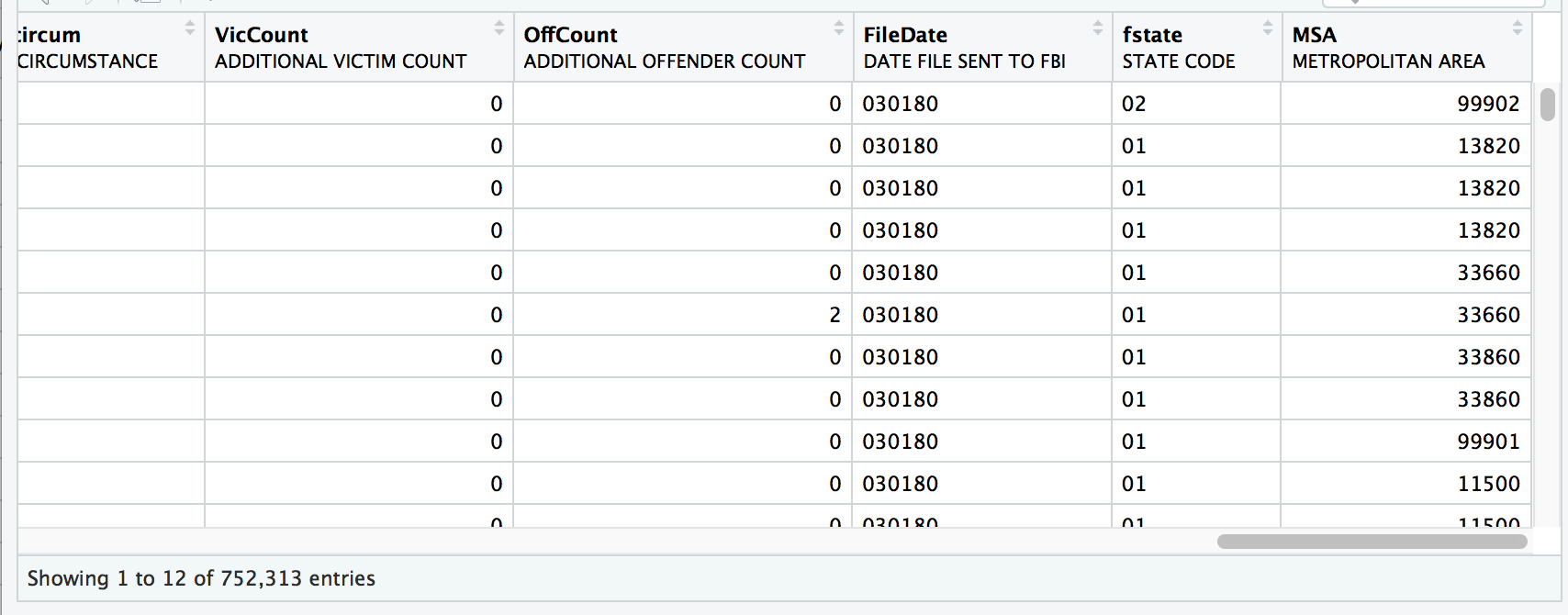Sort by MSA using its arrow icon
Image resolution: width=1568 pixels, height=615 pixels.
(1517, 28)
